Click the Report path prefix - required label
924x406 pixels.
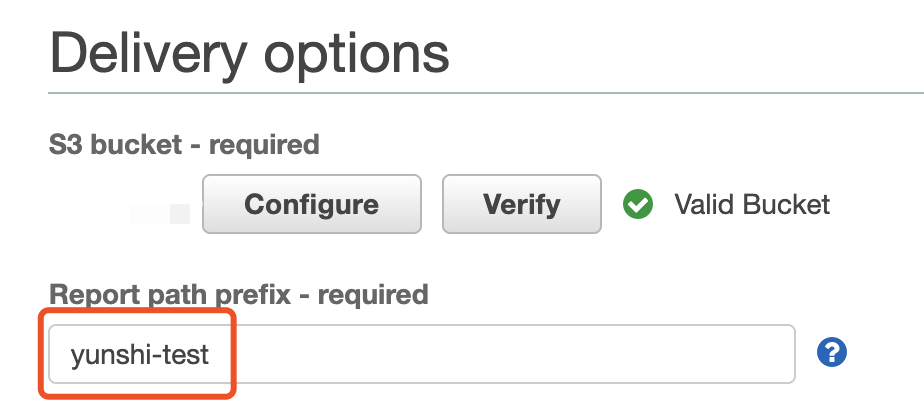[239, 294]
